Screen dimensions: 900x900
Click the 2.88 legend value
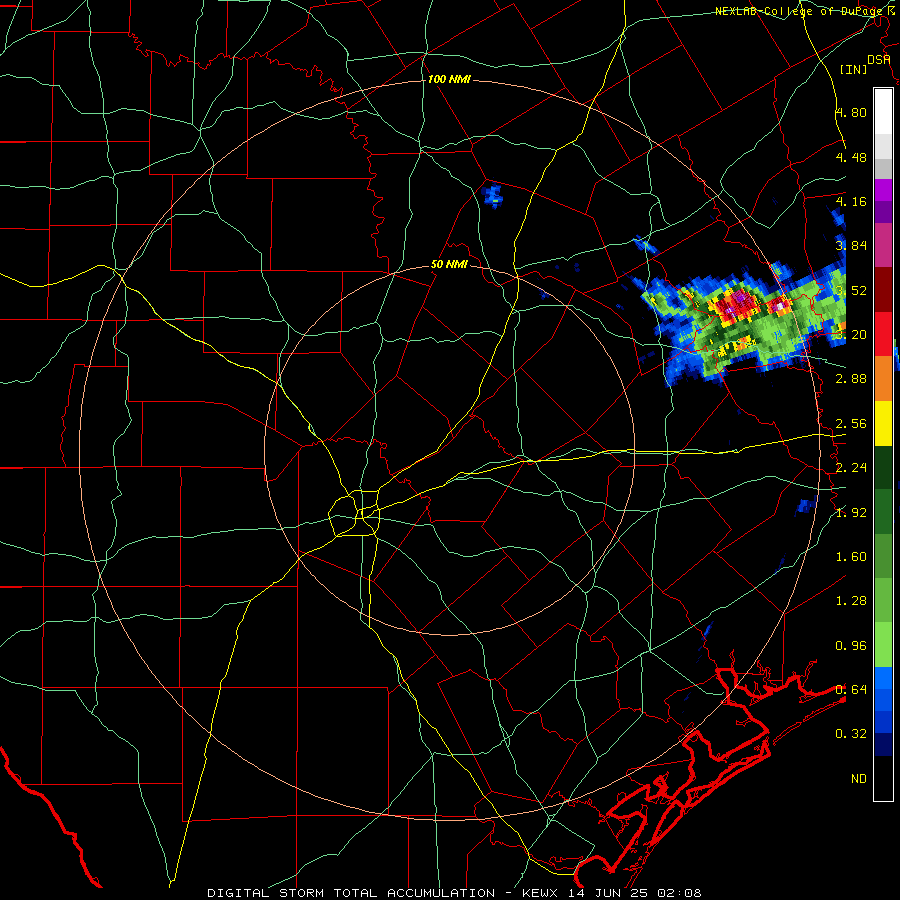851,379
